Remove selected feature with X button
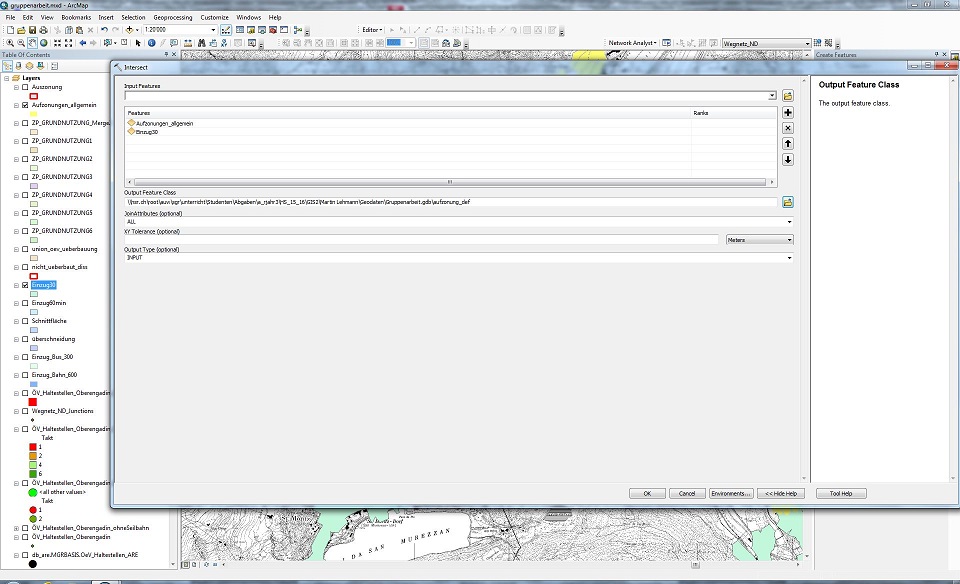The height and width of the screenshot is (584, 960). tap(788, 128)
